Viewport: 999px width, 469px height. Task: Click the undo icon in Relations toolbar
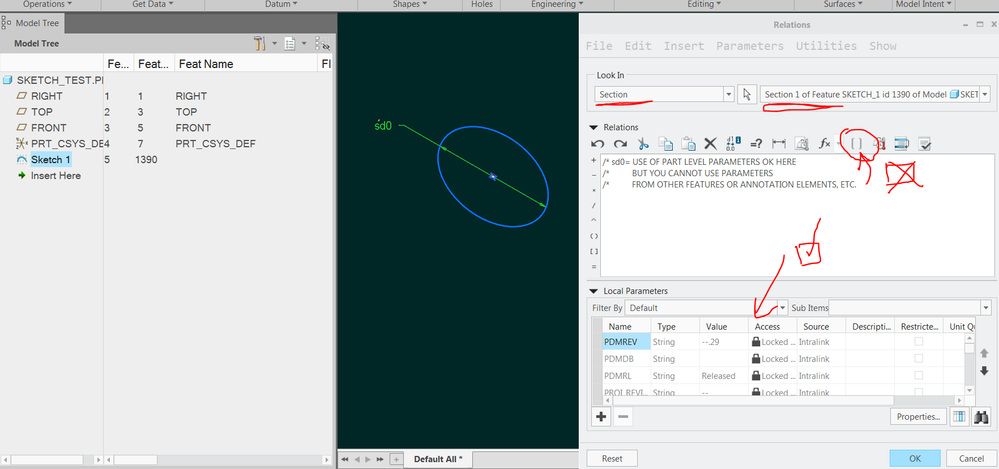[599, 144]
